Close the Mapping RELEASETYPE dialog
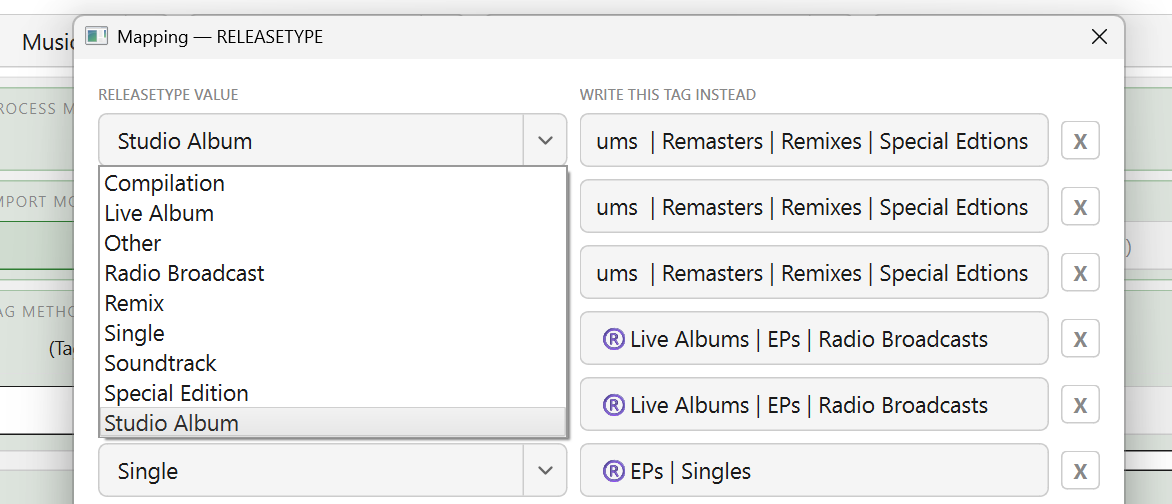Viewport: 1172px width, 504px height. pyautogui.click(x=1099, y=37)
